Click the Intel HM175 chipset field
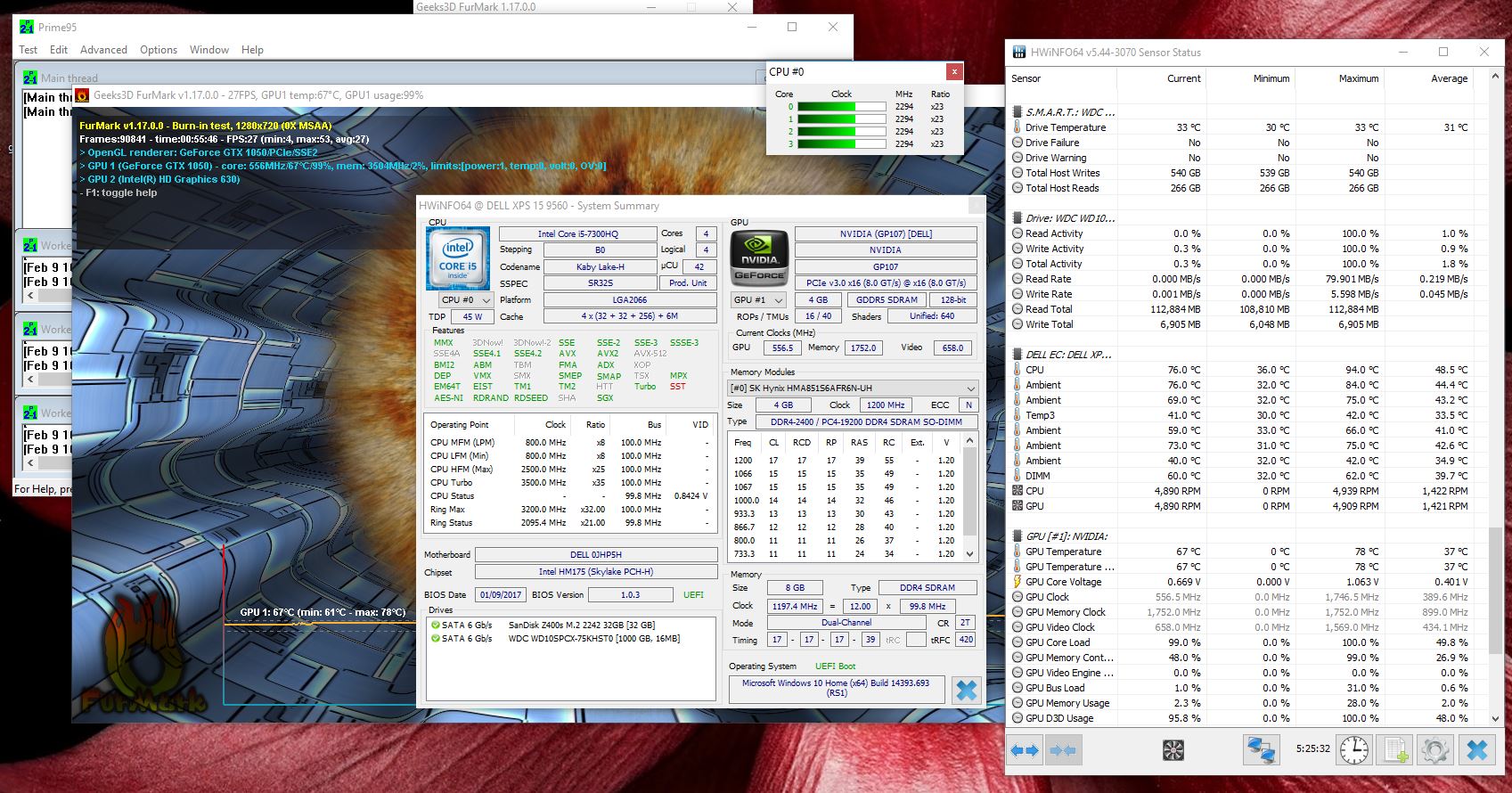1512x793 pixels. click(x=596, y=572)
